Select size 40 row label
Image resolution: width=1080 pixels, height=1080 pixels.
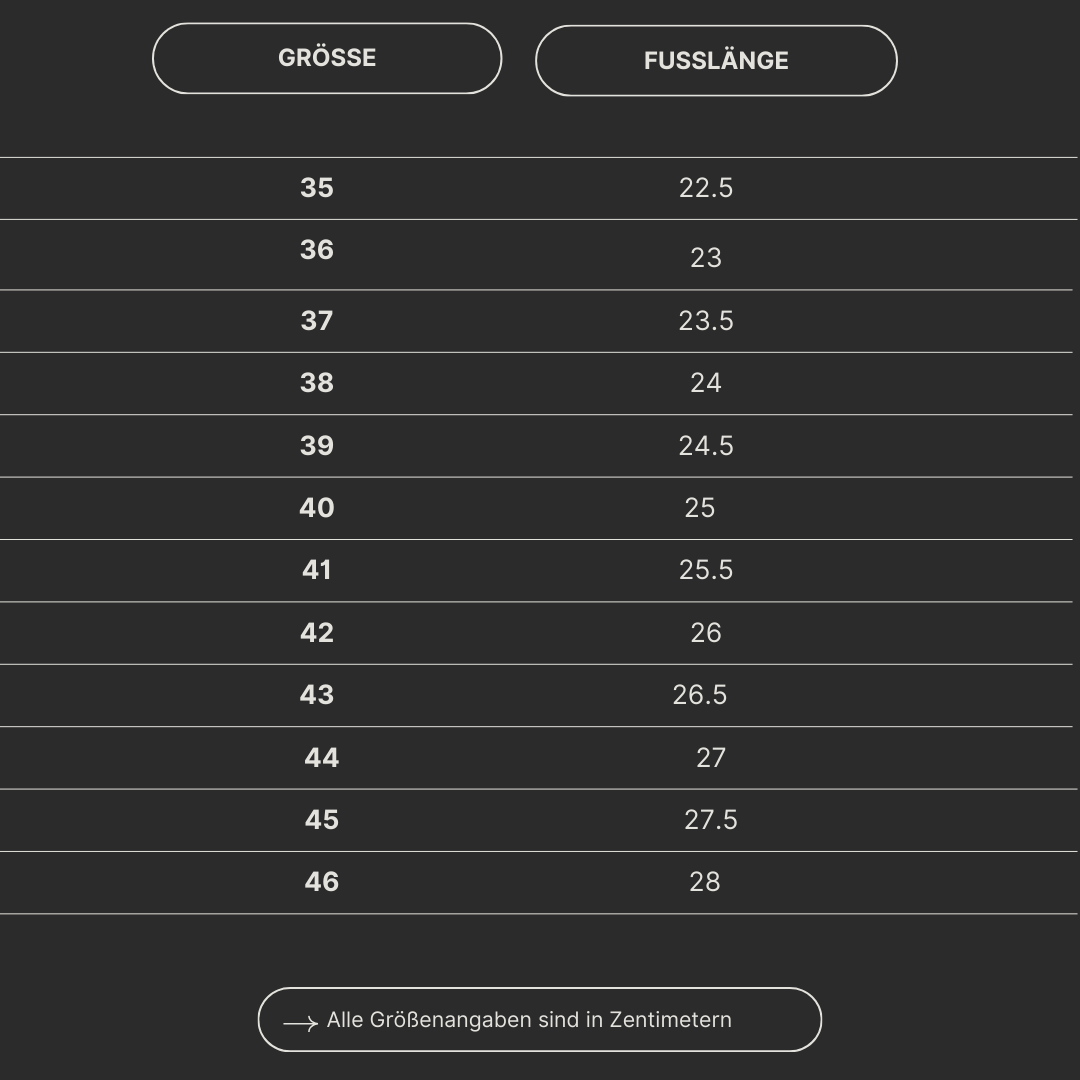(x=317, y=508)
